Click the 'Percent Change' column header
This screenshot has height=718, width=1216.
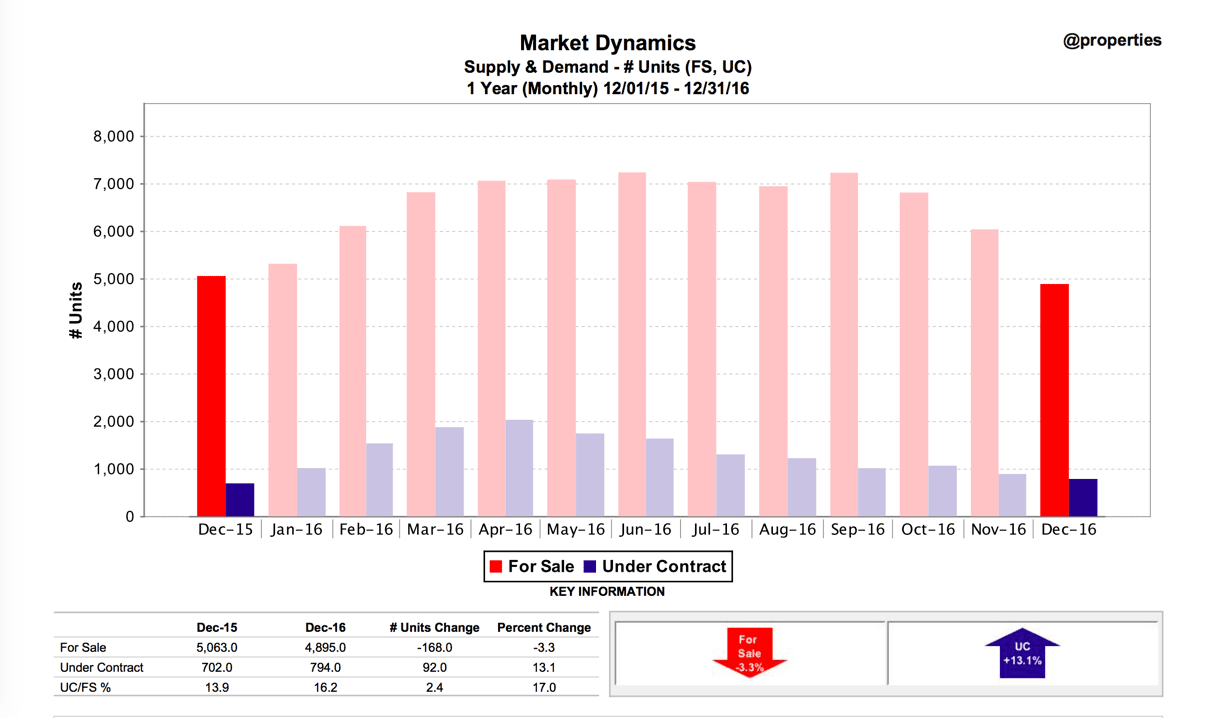pyautogui.click(x=544, y=628)
